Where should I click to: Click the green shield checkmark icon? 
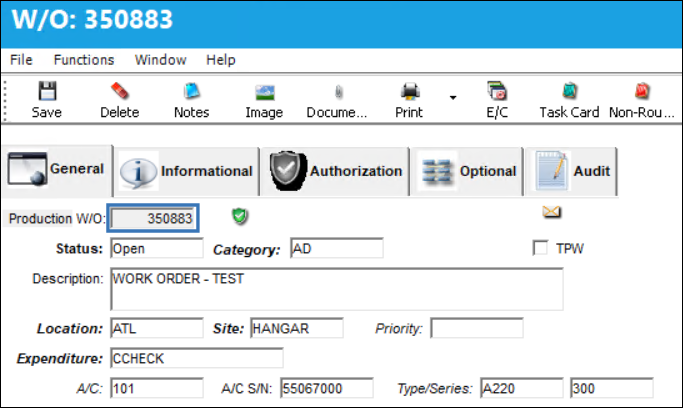pos(240,216)
